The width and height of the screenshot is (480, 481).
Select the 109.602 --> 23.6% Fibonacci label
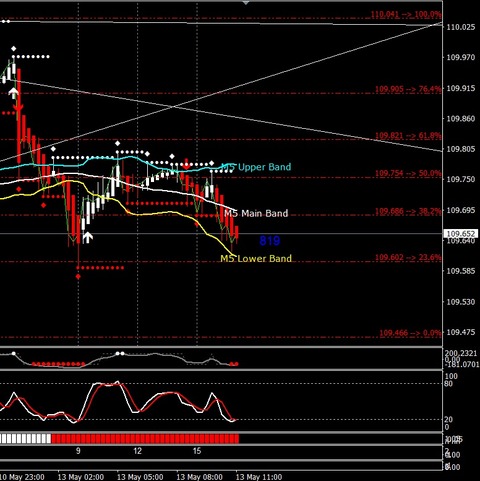[x=408, y=257]
